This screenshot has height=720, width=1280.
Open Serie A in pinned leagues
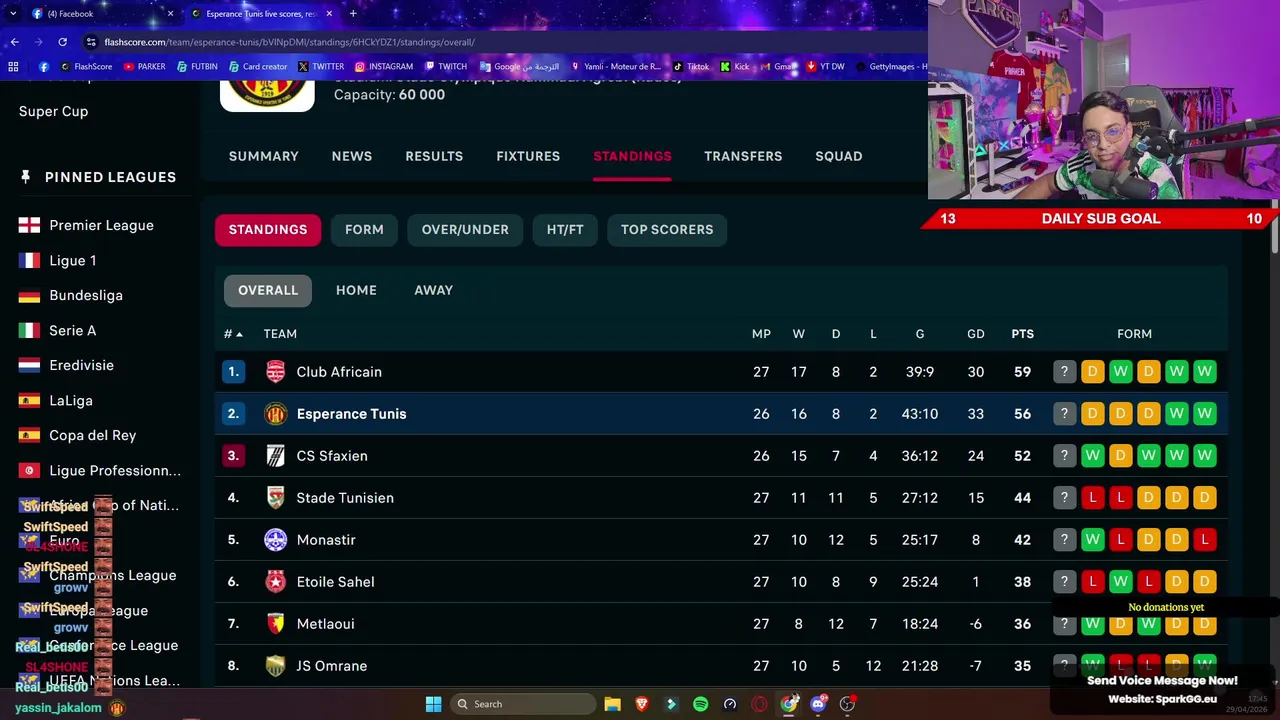[x=73, y=330]
